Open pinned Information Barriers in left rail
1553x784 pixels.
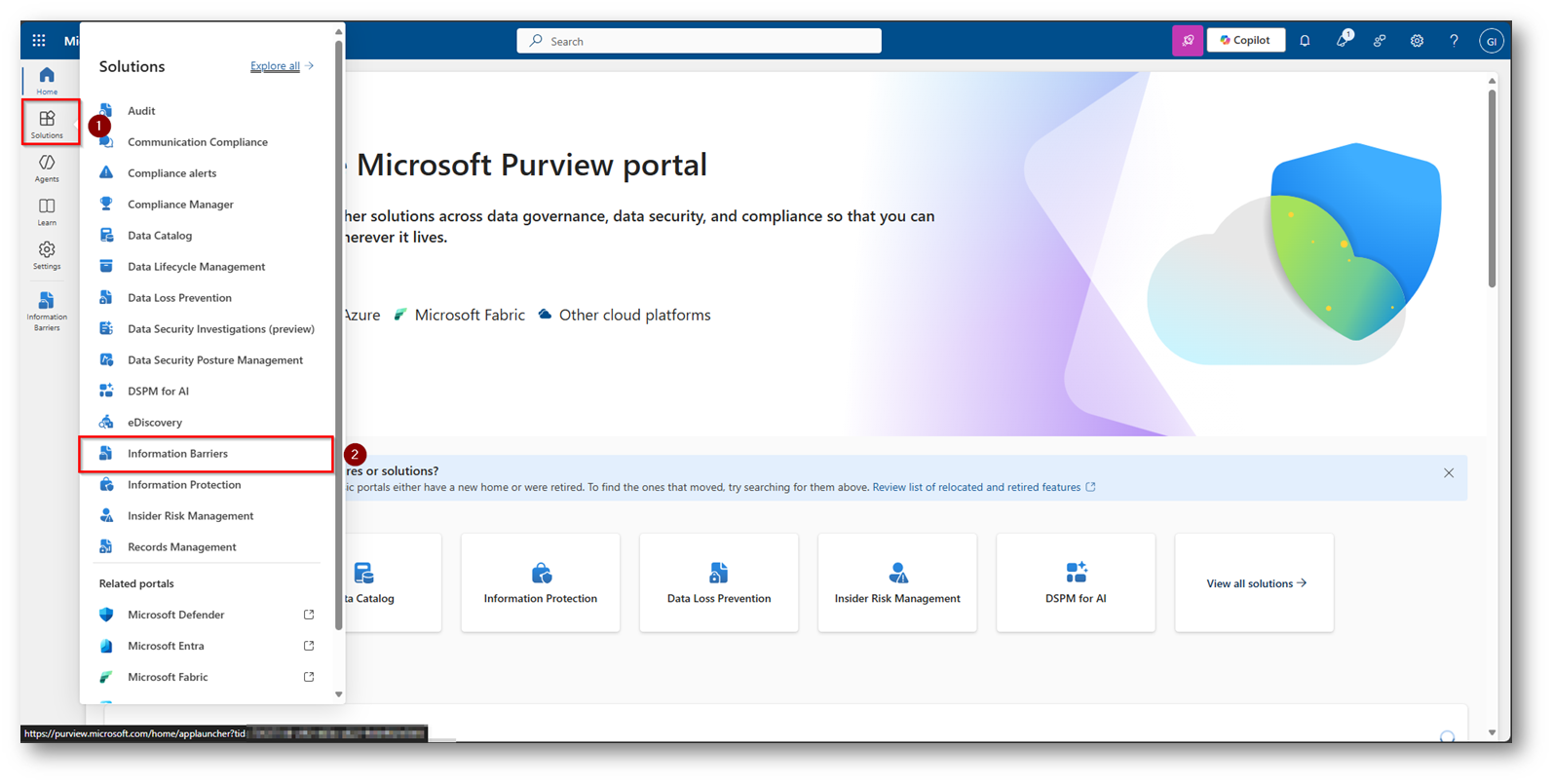[x=47, y=311]
